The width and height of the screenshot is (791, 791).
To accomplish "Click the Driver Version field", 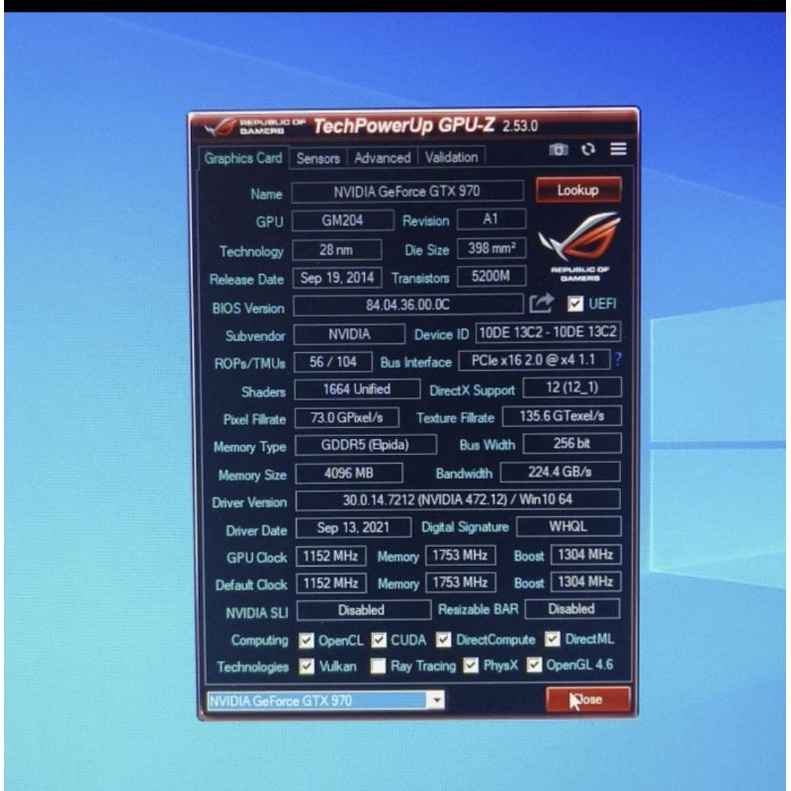I will (x=458, y=500).
